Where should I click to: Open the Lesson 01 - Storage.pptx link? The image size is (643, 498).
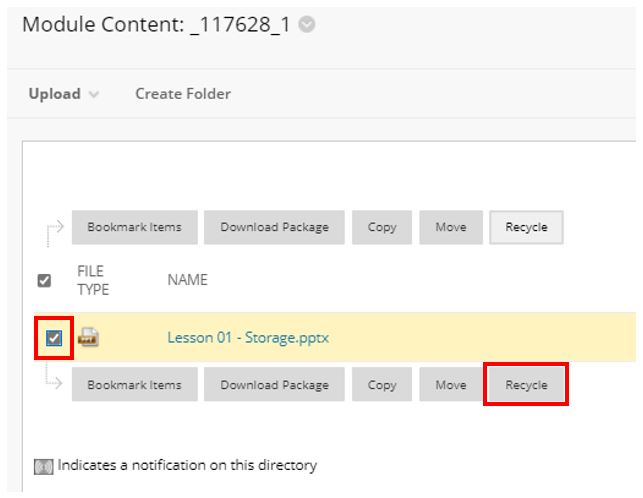pos(248,338)
